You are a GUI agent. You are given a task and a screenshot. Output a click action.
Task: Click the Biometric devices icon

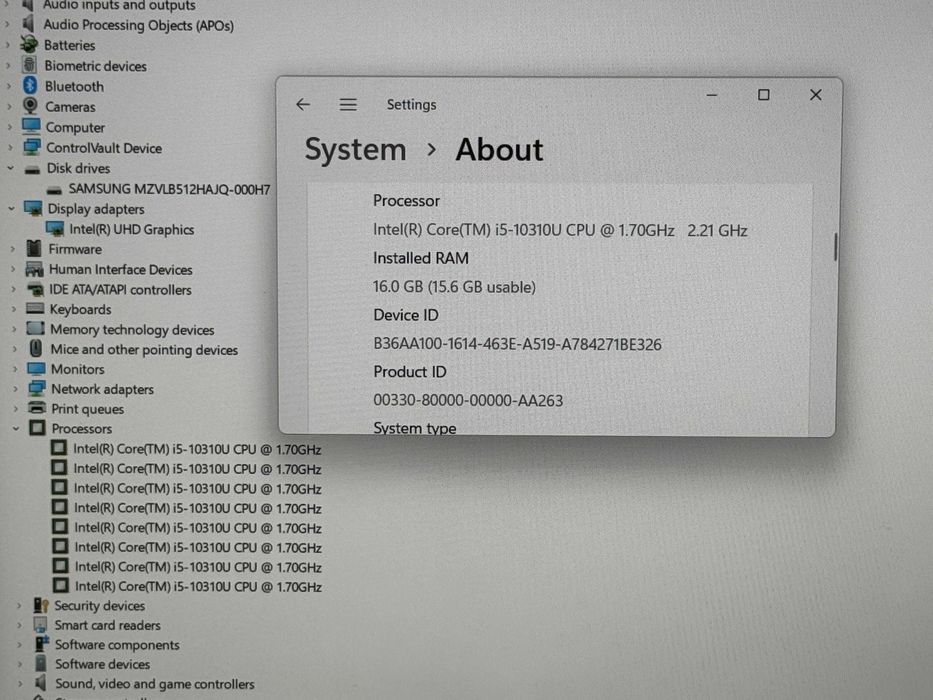(x=29, y=65)
